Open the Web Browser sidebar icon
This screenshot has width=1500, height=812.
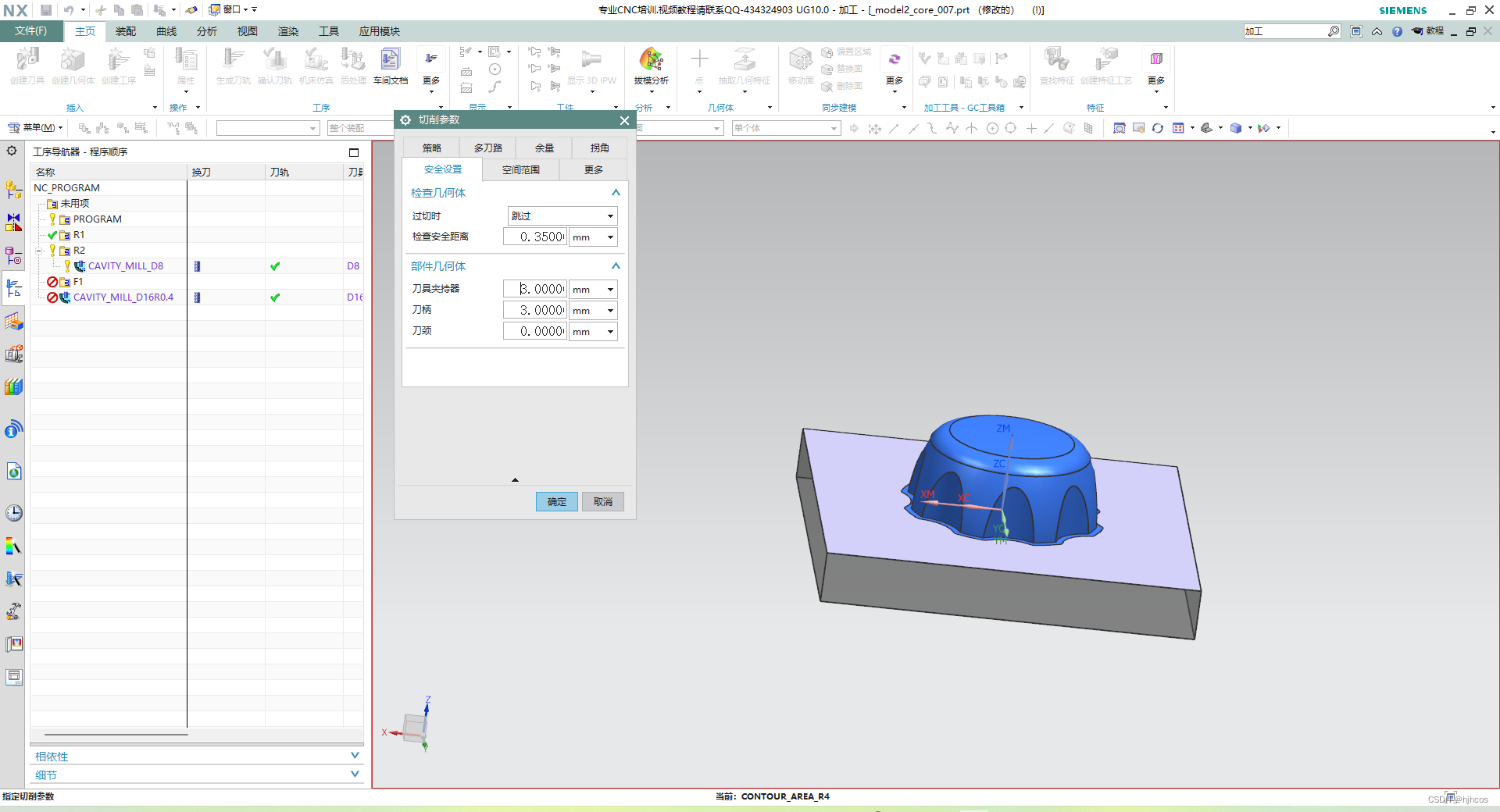pos(13,471)
